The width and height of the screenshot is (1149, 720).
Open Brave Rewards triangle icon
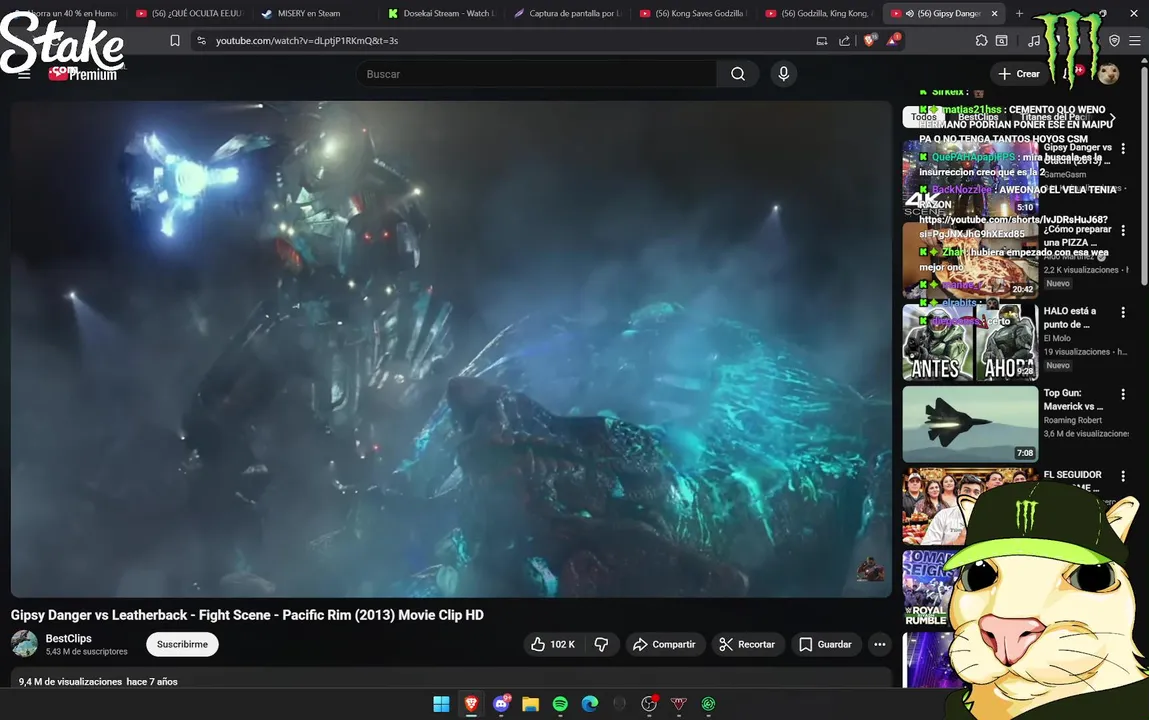[x=893, y=40]
